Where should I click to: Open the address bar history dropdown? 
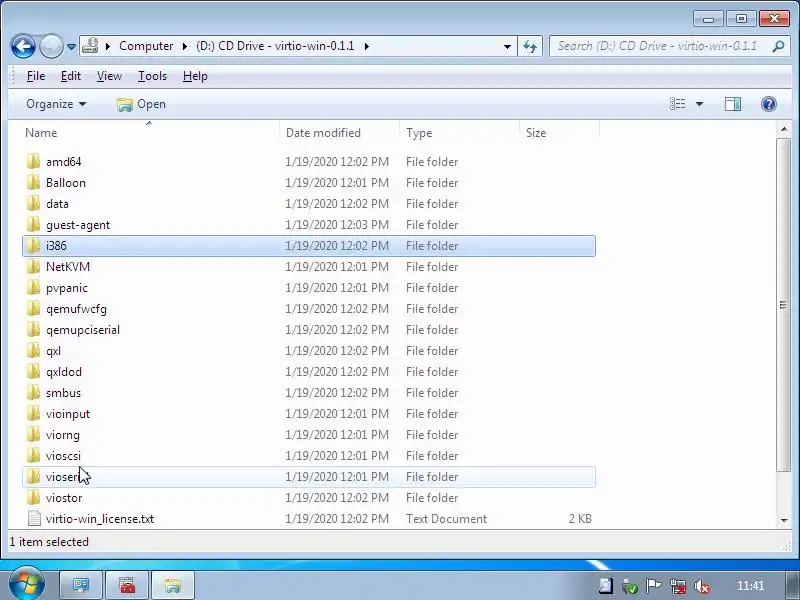(507, 46)
